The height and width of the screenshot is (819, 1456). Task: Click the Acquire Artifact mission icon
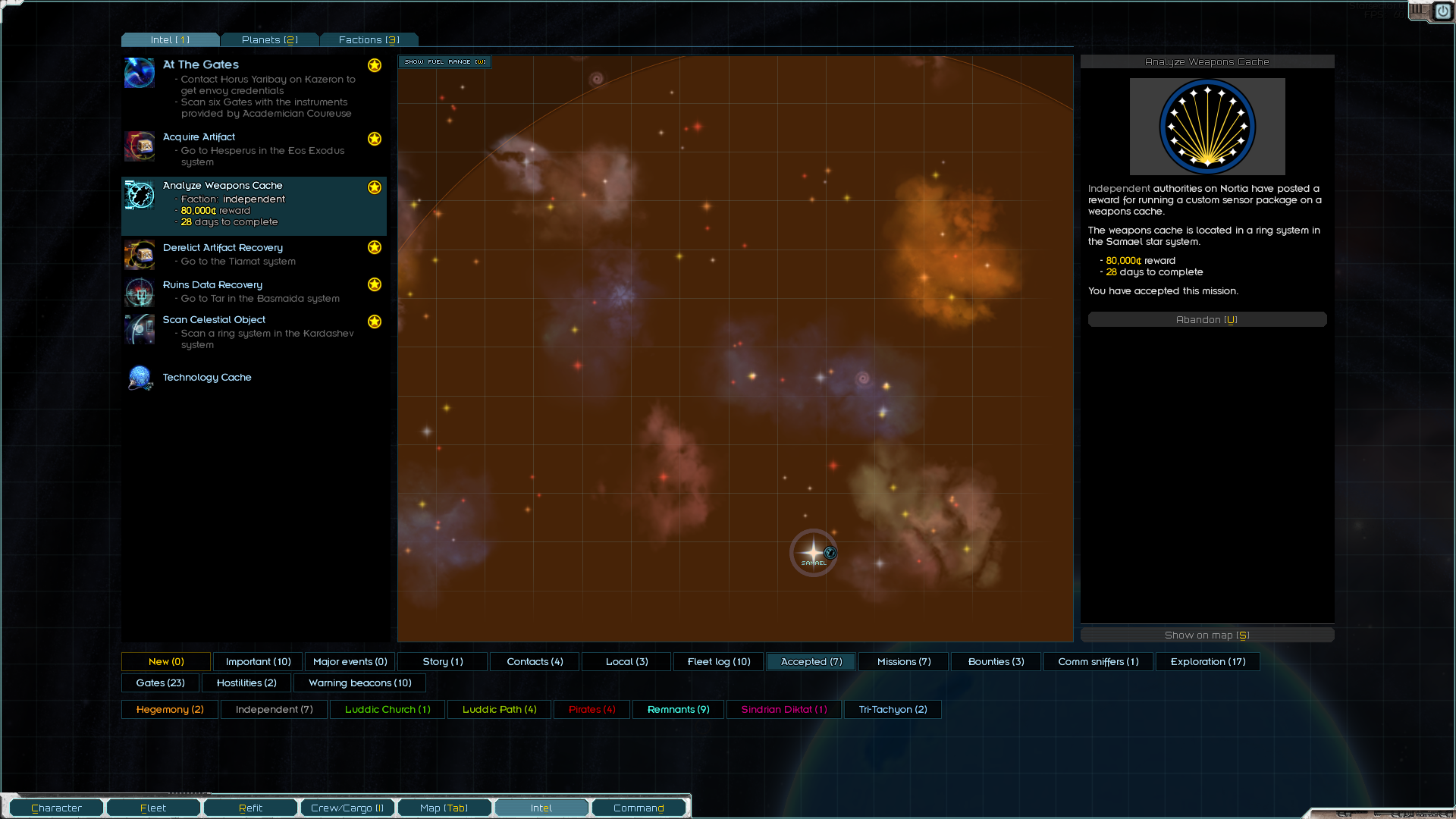pyautogui.click(x=140, y=146)
